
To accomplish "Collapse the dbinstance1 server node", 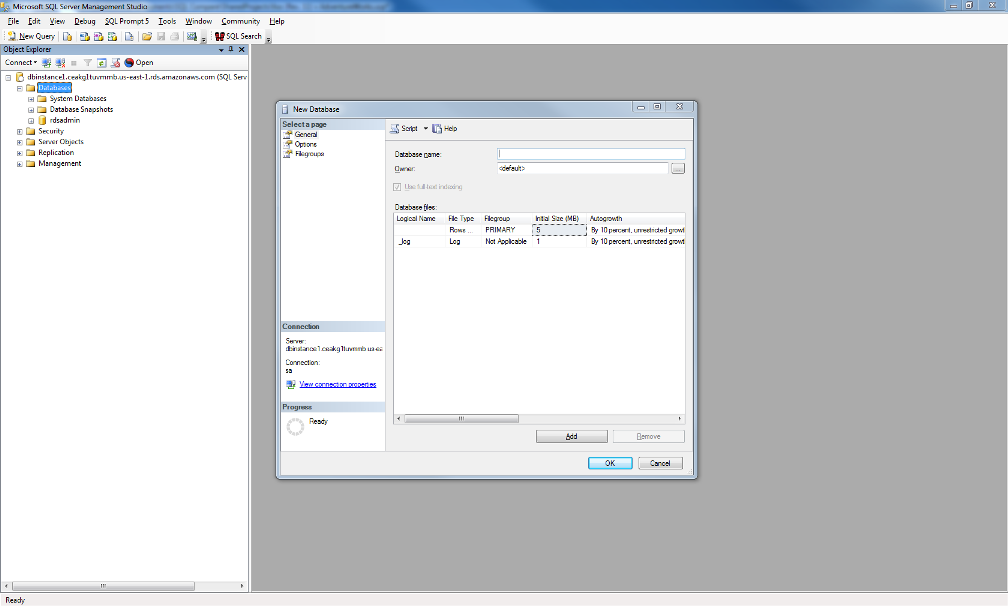I will coord(8,77).
